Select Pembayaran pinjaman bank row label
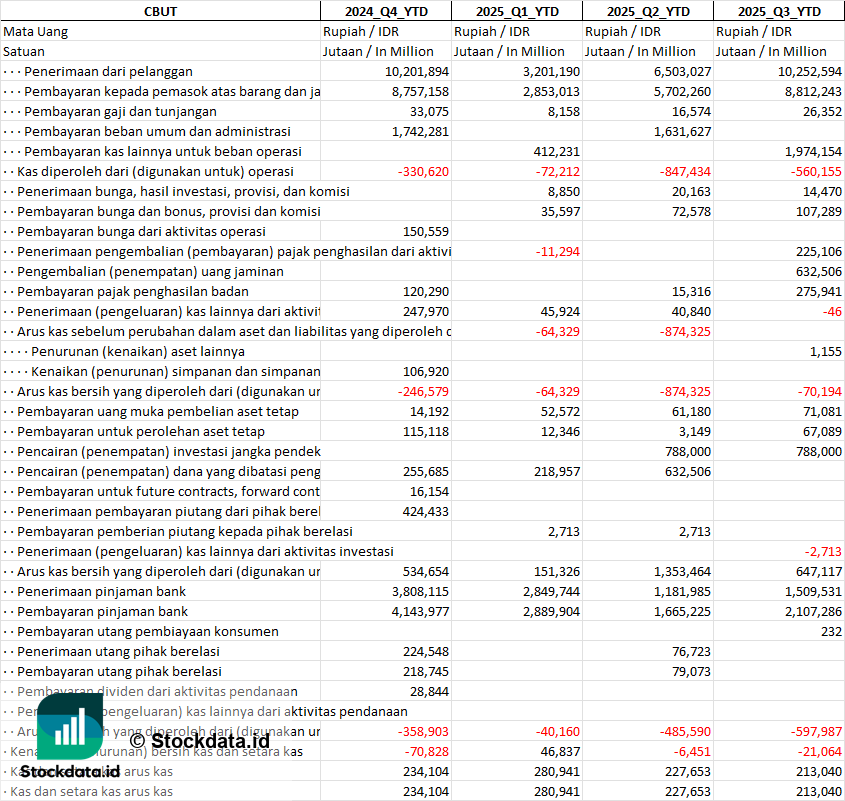This screenshot has height=801, width=845. pyautogui.click(x=102, y=612)
